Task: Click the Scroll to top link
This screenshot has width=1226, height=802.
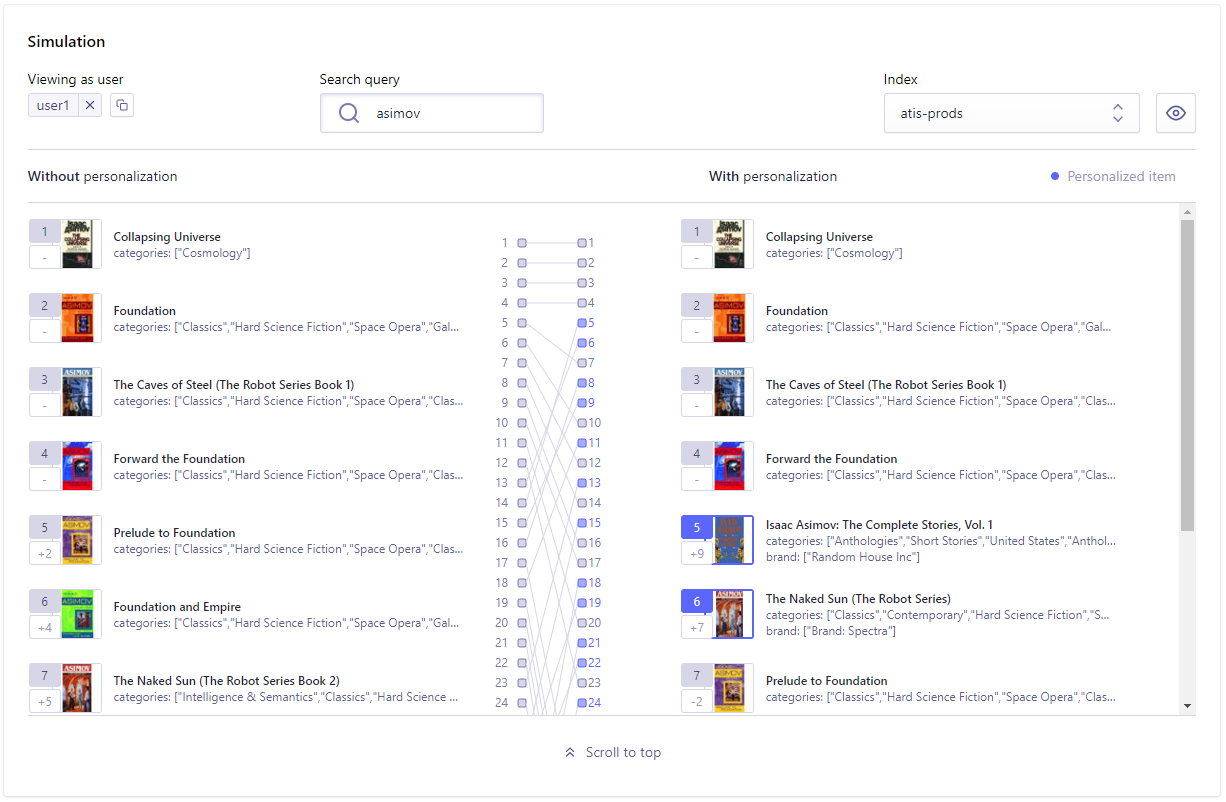Action: coord(622,752)
